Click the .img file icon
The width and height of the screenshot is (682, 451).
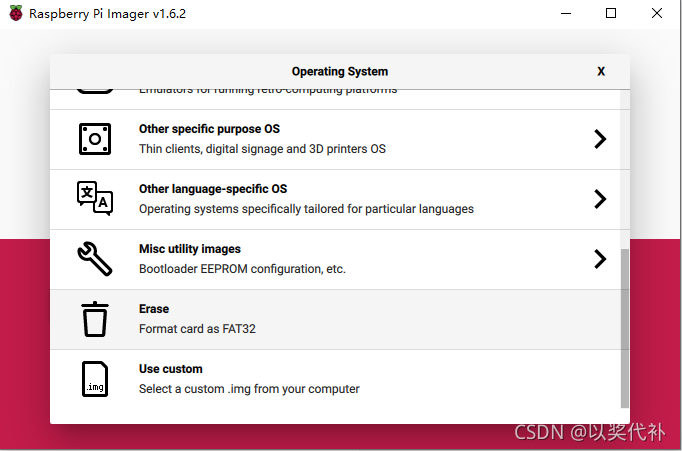click(95, 379)
